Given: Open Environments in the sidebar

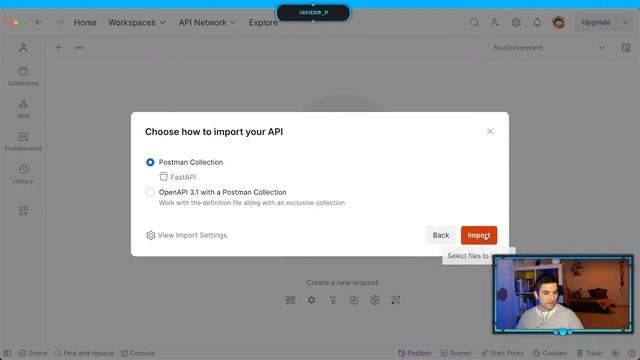Looking at the screenshot, I should pos(23,142).
